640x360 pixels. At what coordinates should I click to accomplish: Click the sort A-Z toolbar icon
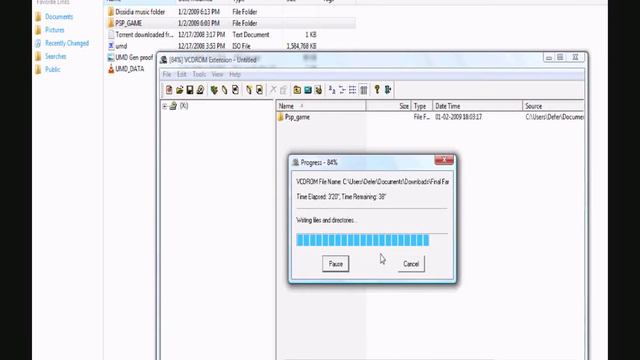(332, 90)
